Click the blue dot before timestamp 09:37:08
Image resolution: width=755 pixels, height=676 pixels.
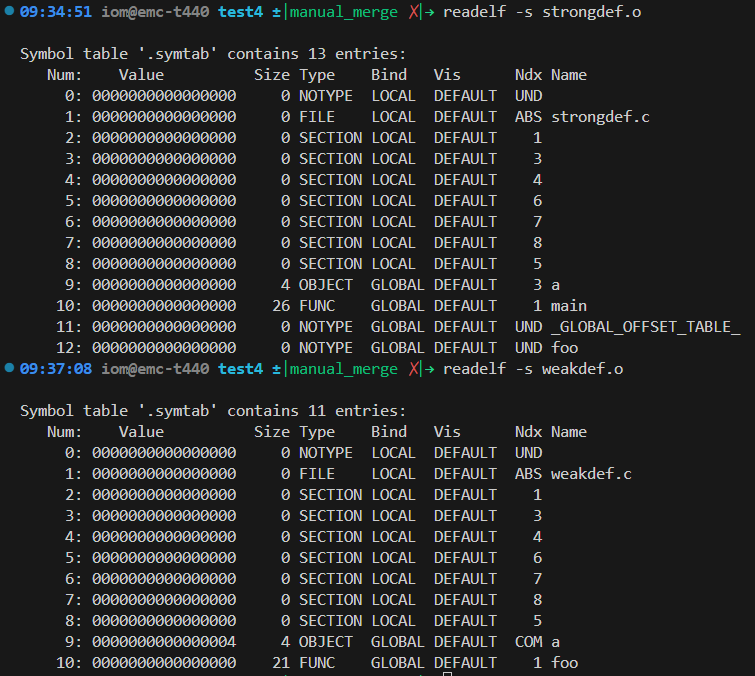[10, 369]
